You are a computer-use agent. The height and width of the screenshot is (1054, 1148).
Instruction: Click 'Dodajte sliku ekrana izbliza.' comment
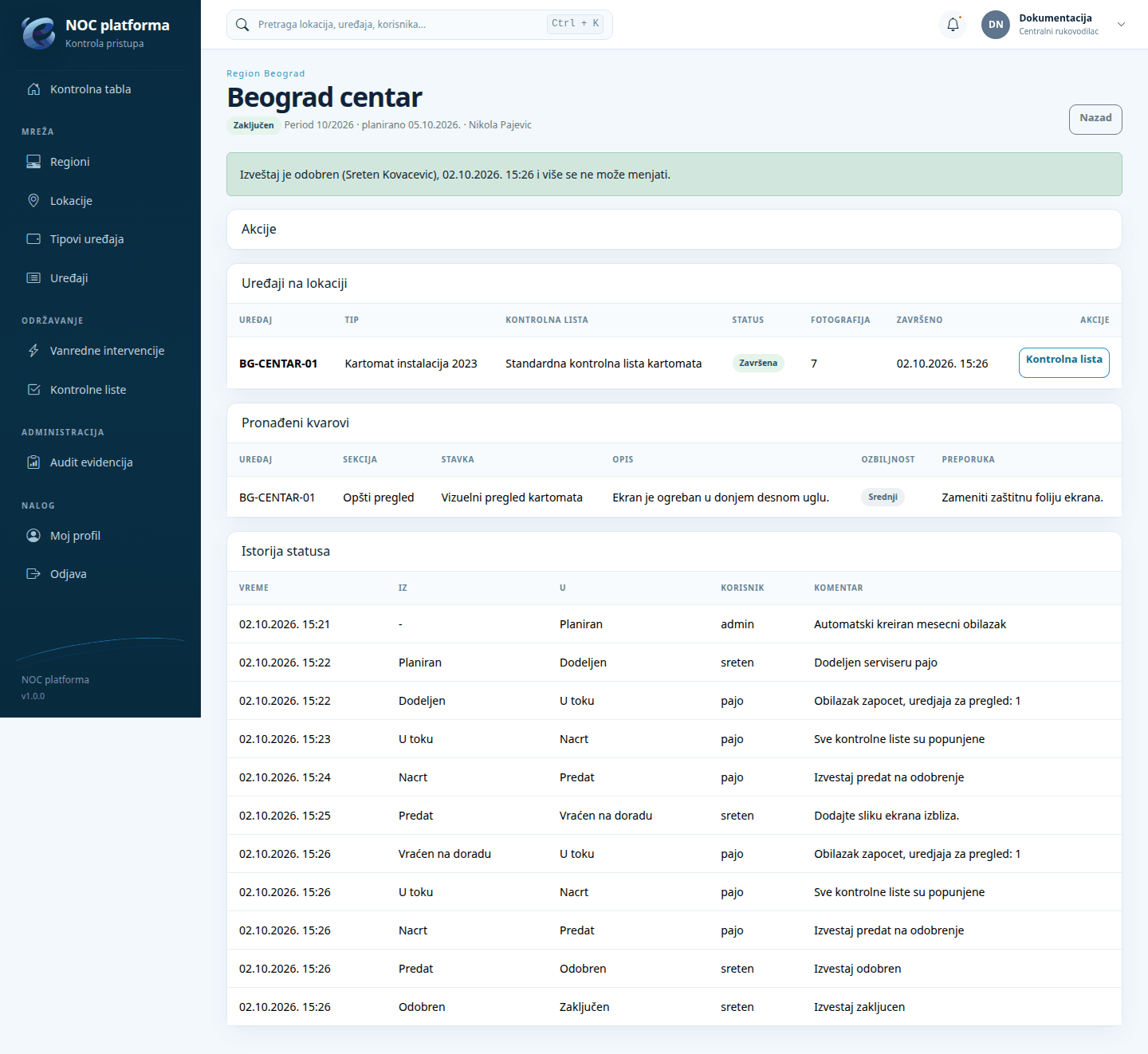pyautogui.click(x=887, y=816)
